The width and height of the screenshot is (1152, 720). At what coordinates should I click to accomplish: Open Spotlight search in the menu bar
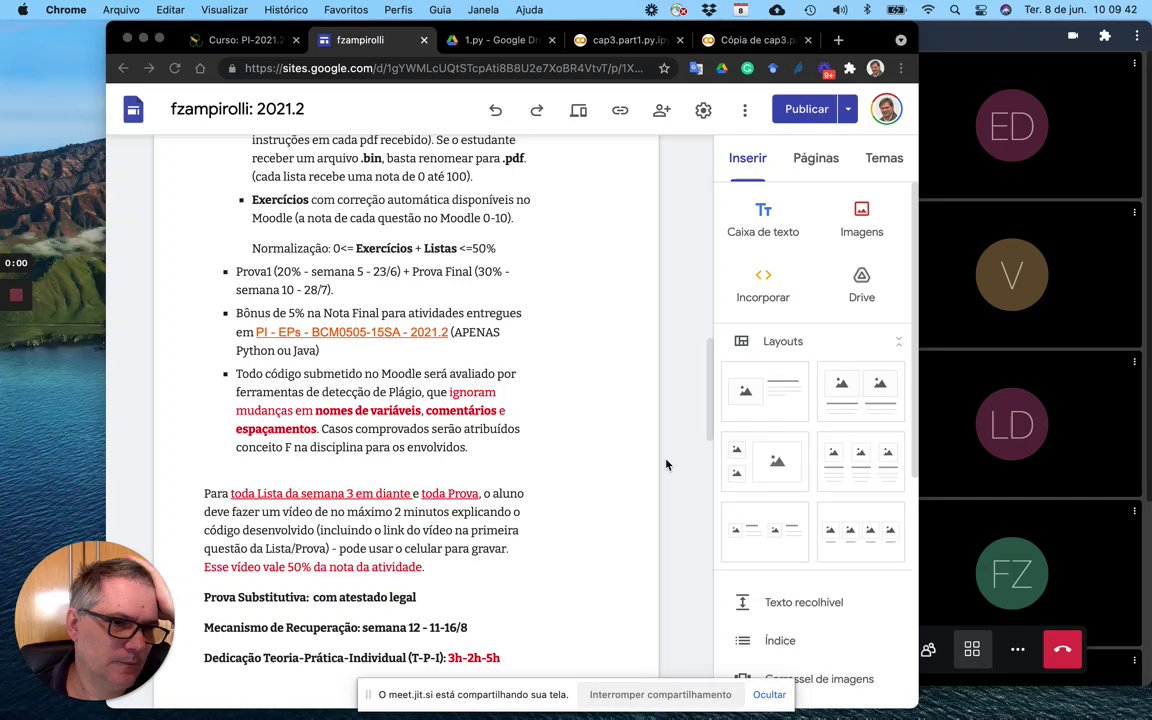tap(954, 10)
